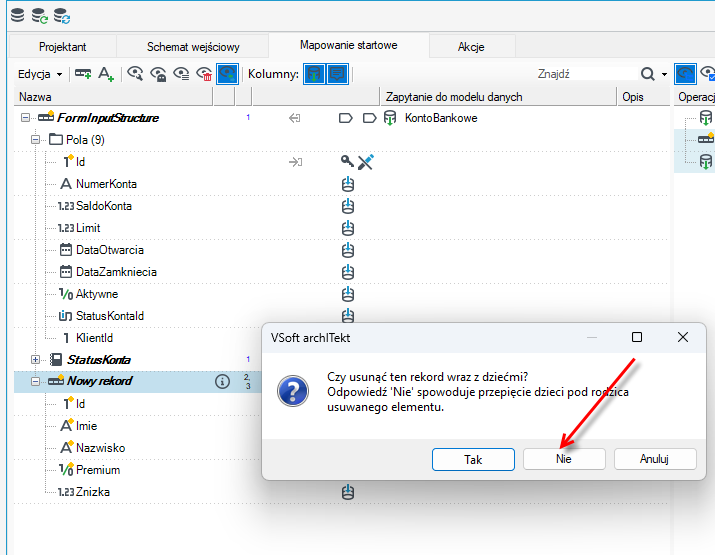
Task: Select the NumerKonta field
Action: 106,184
